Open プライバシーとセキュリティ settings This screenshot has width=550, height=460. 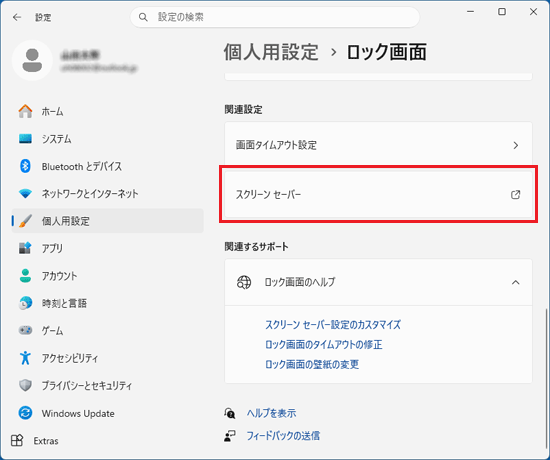click(108, 385)
